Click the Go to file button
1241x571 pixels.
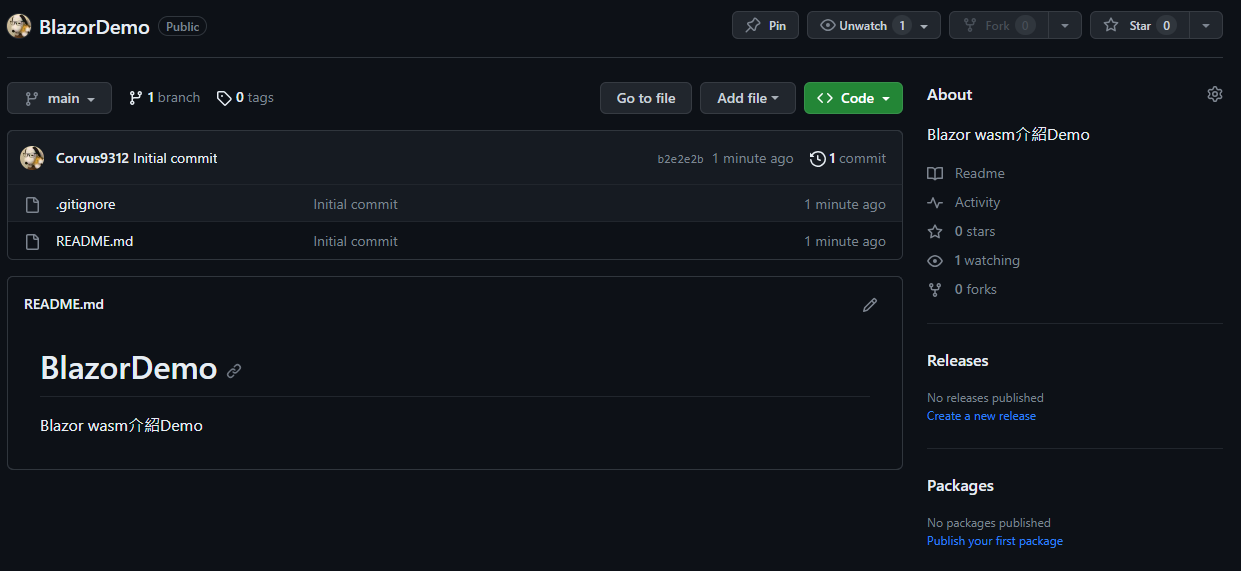(646, 98)
